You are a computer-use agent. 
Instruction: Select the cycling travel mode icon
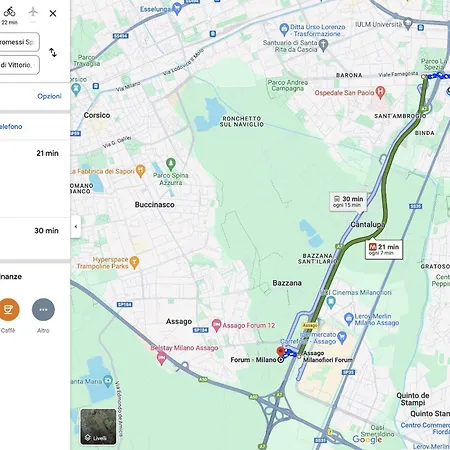(9, 12)
